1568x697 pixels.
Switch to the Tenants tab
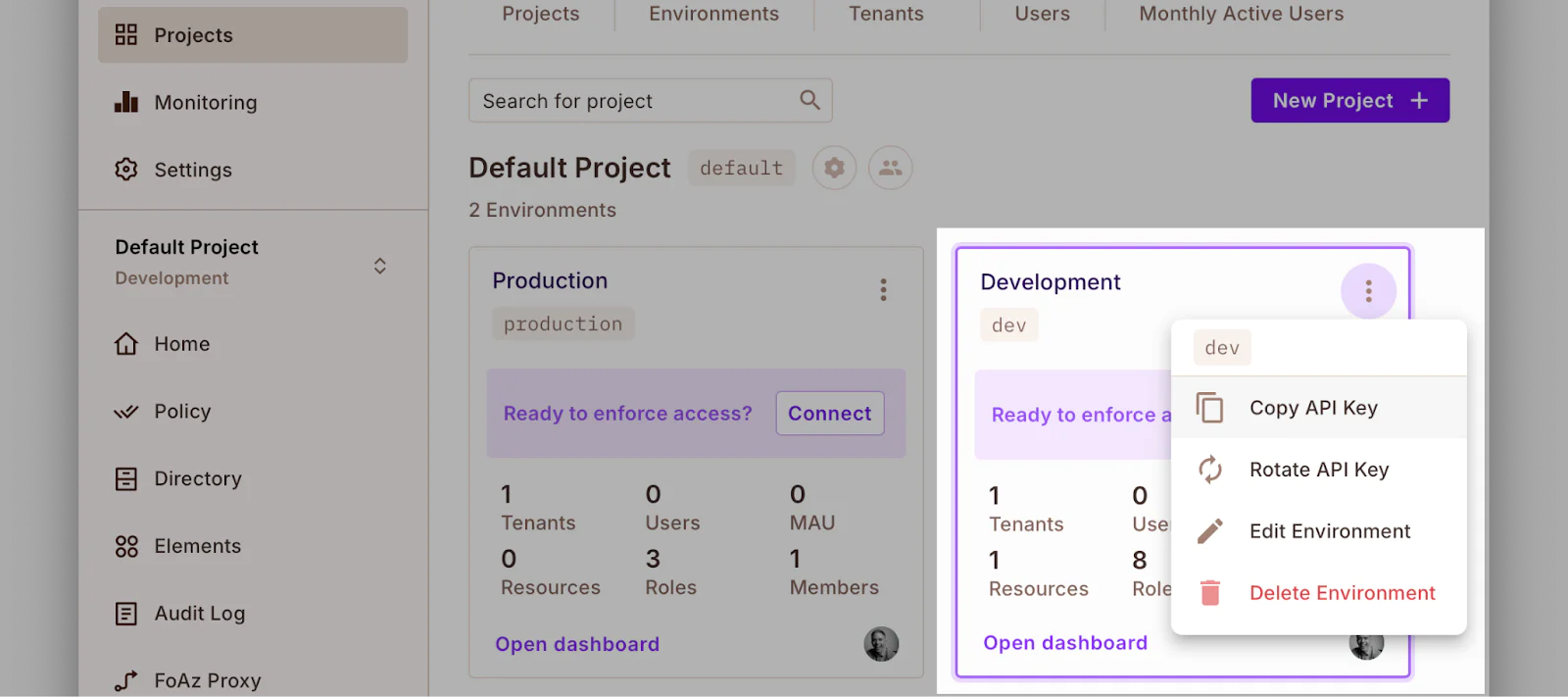(x=886, y=14)
